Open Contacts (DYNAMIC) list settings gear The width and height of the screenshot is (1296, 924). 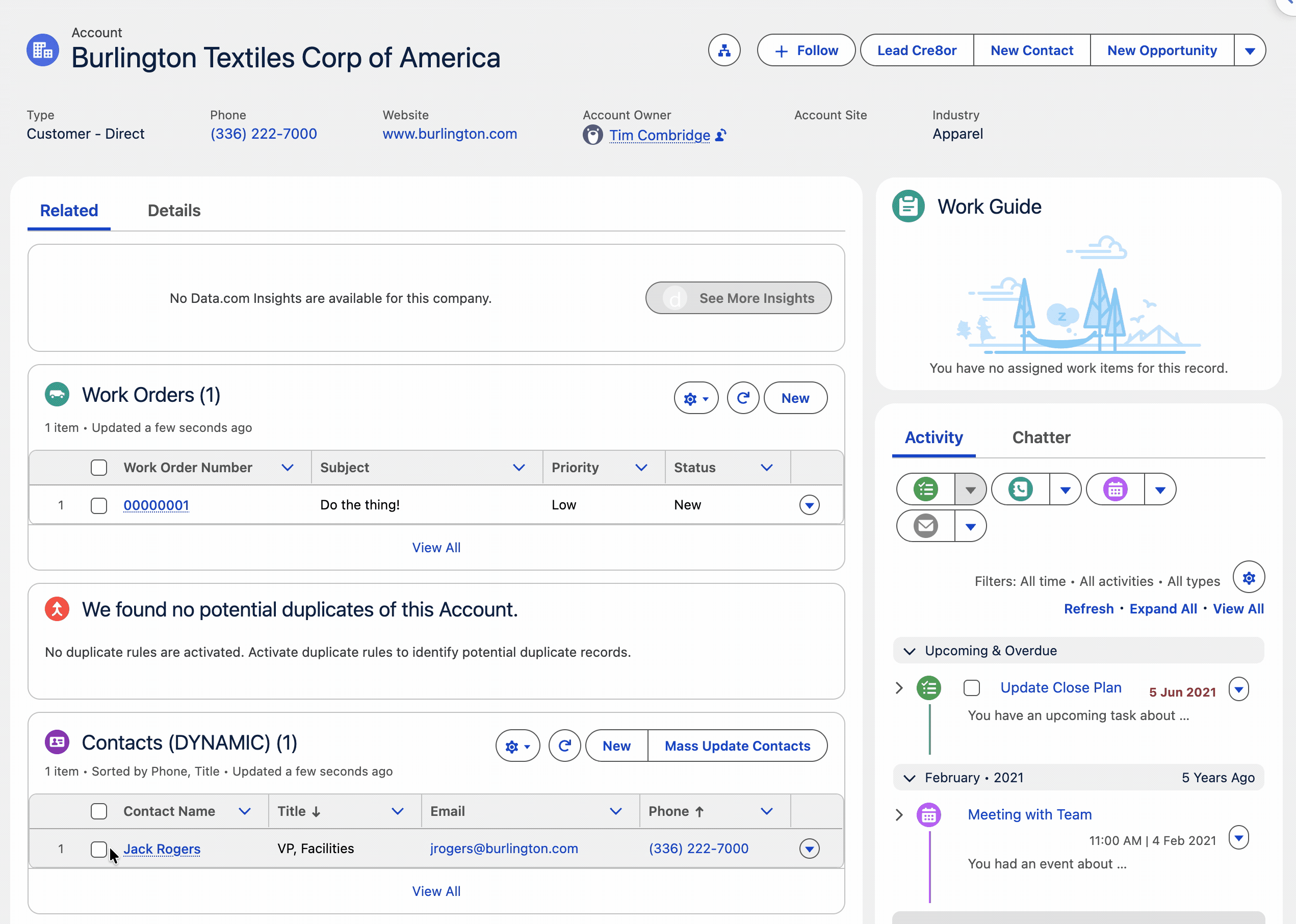tap(517, 746)
